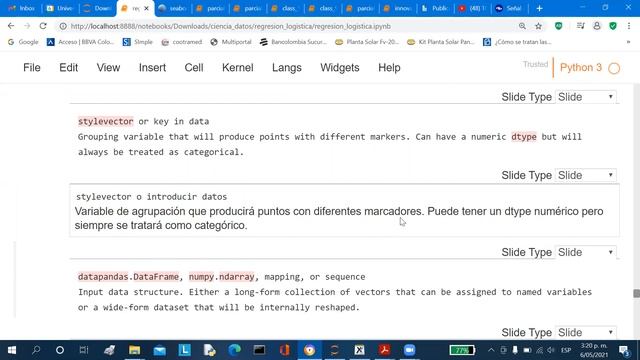This screenshot has width=640, height=360.
Task: Open Slide Type dropdown below 'internally reshaped' text
Action: click(585, 333)
